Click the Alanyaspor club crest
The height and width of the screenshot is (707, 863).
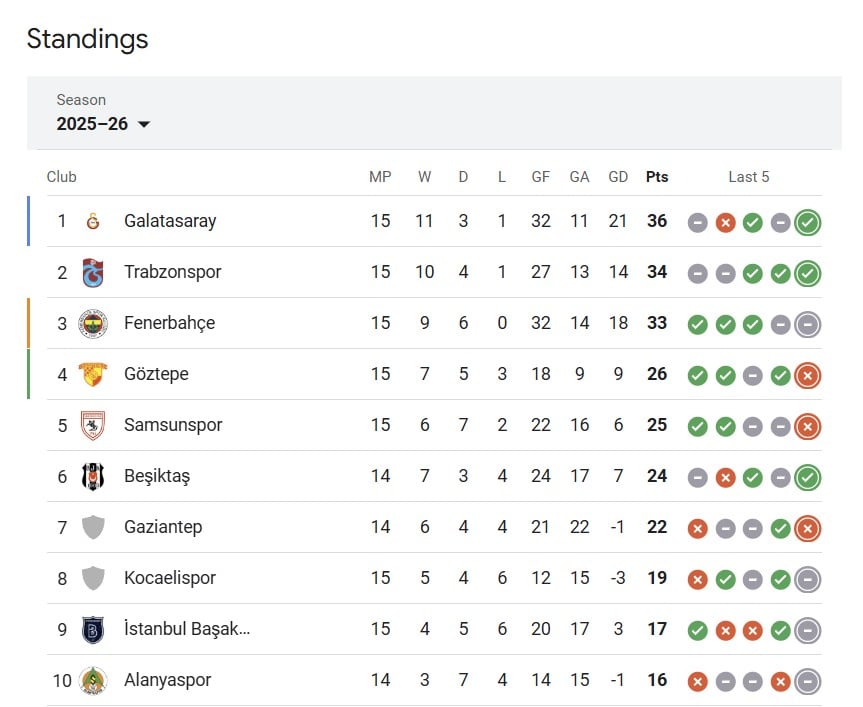coord(93,680)
